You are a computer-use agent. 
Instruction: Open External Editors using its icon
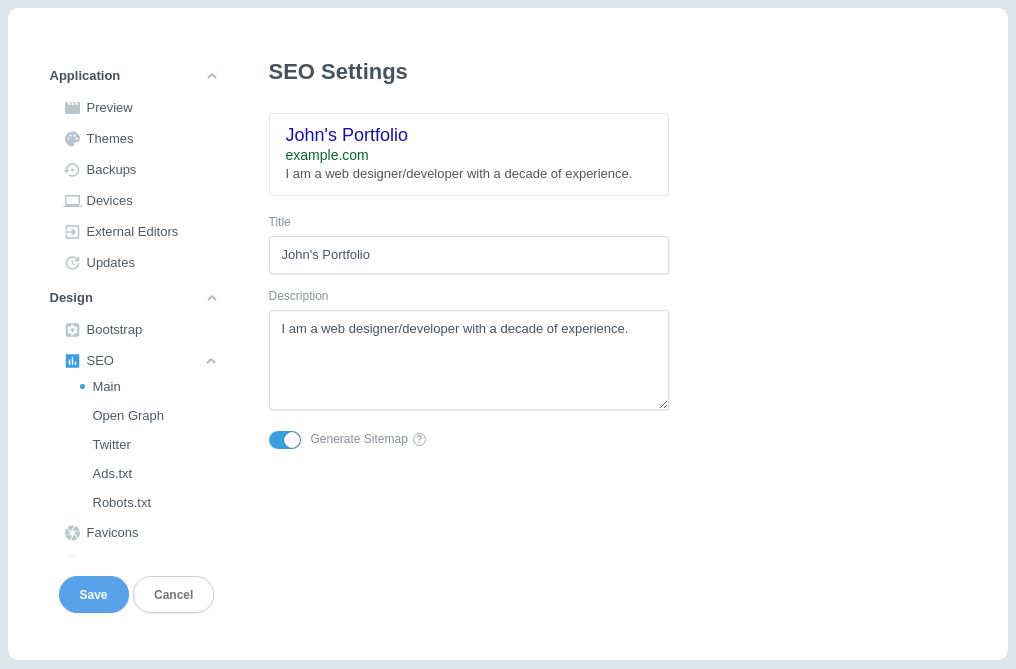coord(72,231)
